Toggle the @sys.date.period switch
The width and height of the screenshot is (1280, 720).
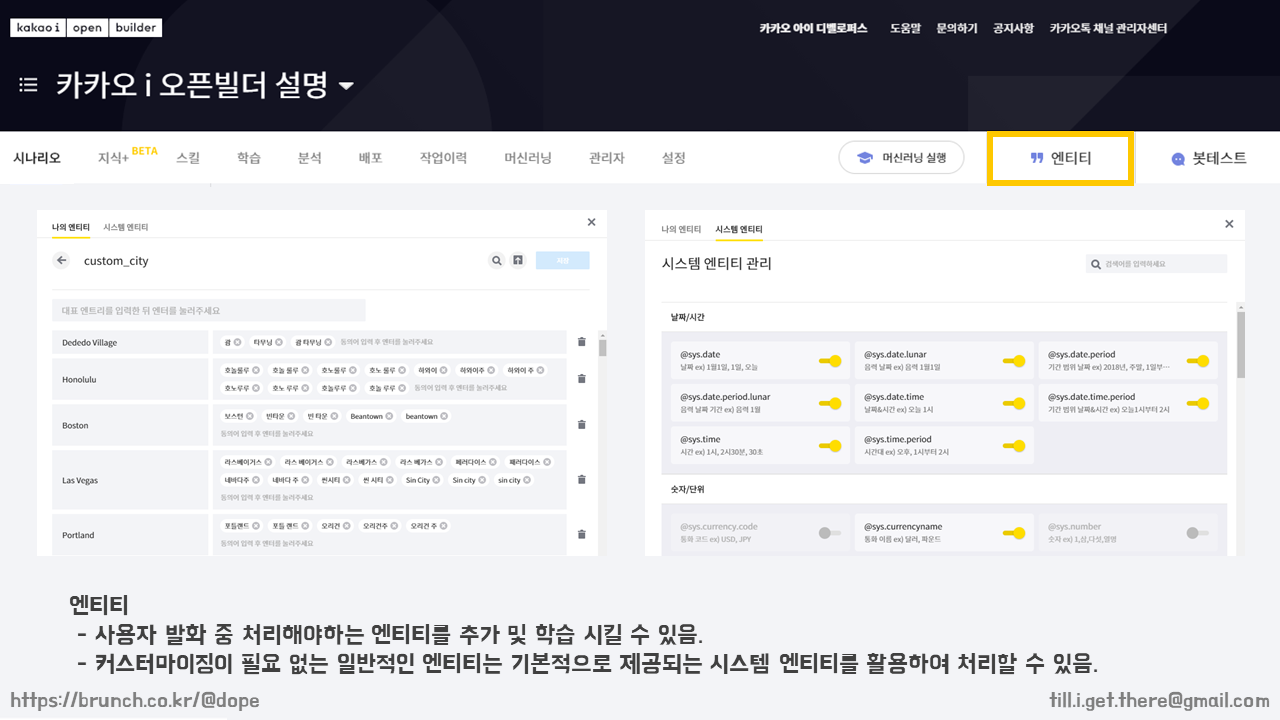coord(1198,361)
